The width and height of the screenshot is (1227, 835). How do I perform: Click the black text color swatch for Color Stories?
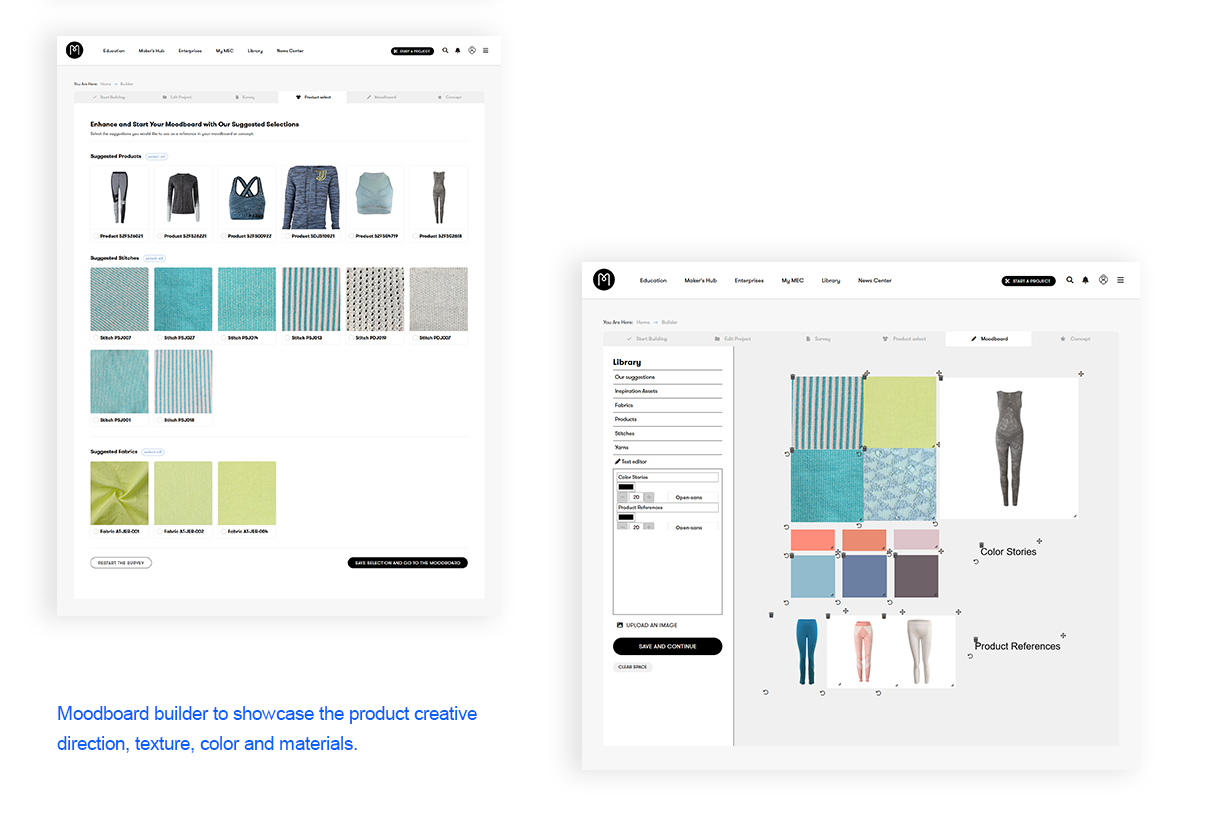pos(626,487)
